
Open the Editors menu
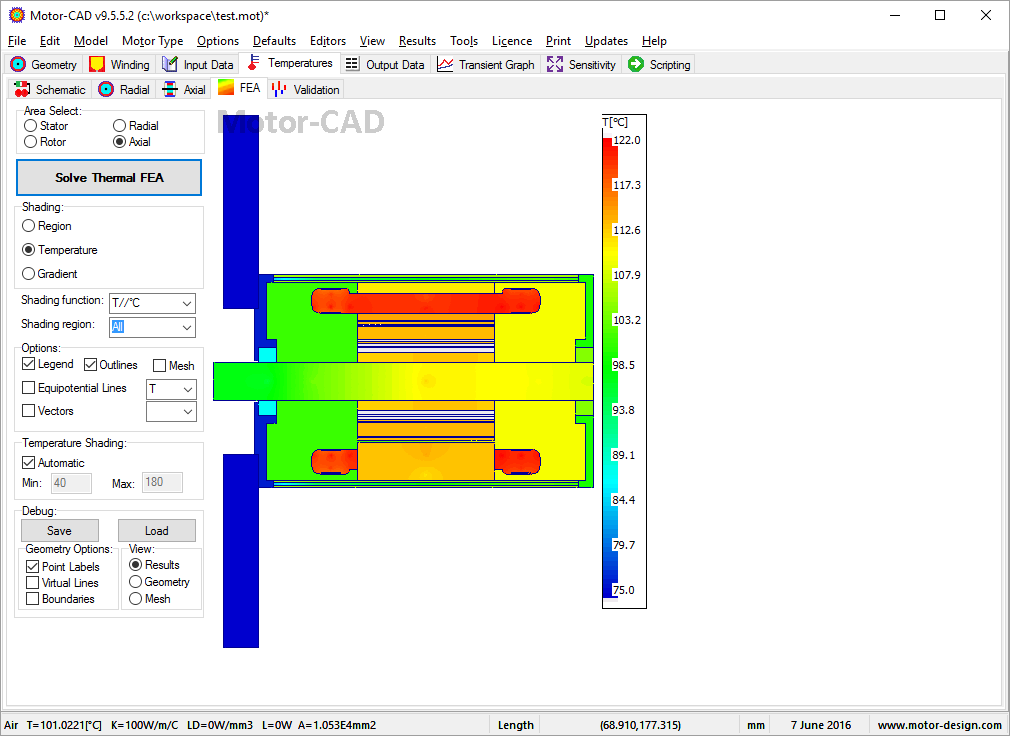click(x=327, y=41)
